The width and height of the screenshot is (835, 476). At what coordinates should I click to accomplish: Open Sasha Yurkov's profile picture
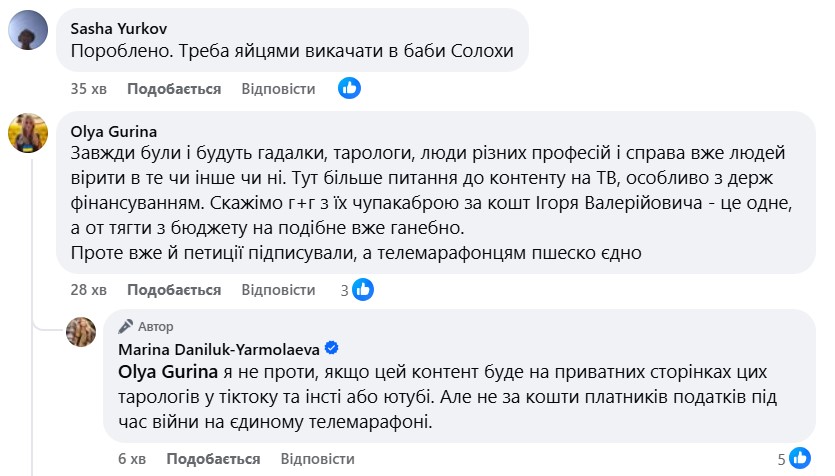tap(28, 32)
